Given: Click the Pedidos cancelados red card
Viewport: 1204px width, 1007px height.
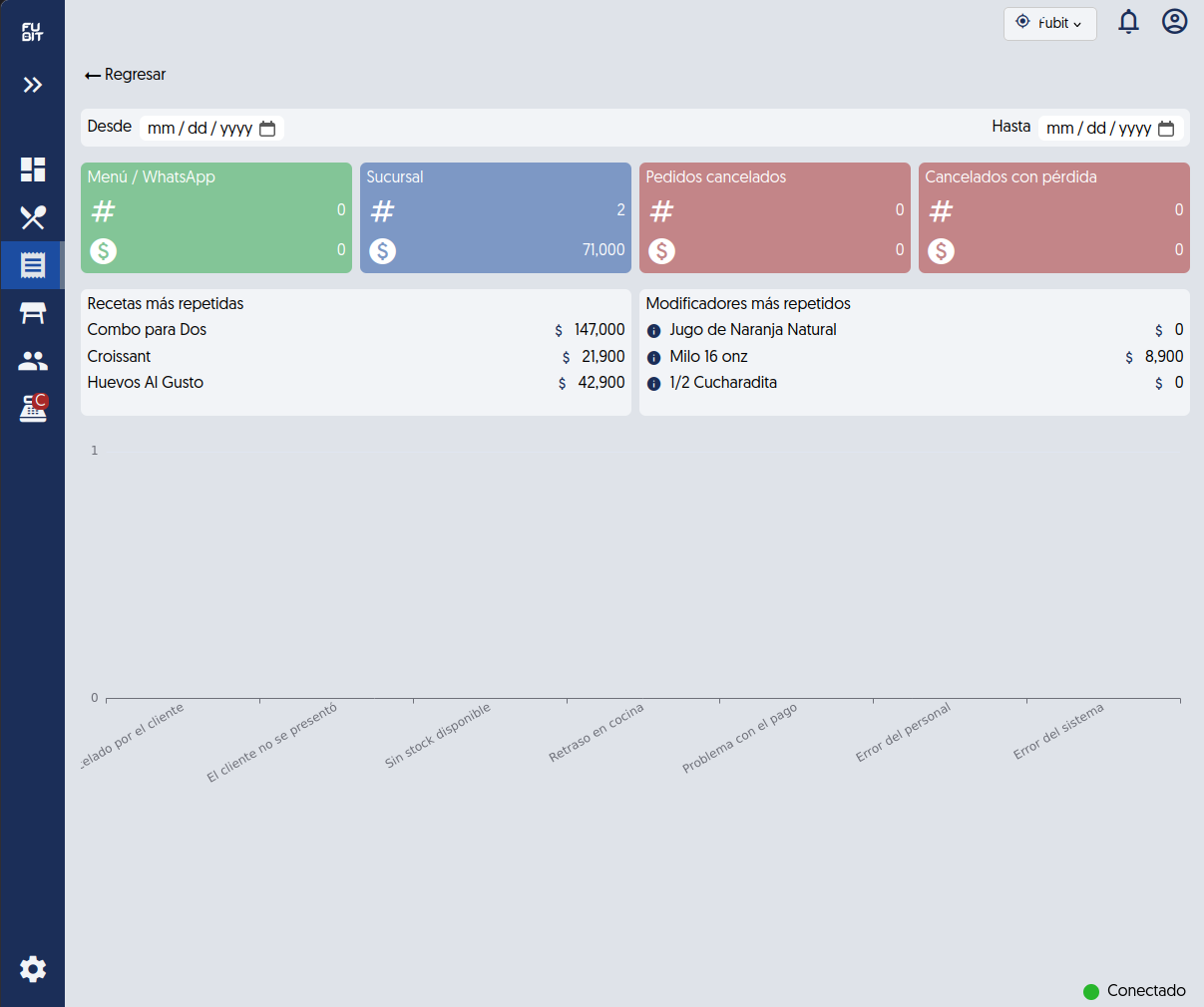Looking at the screenshot, I should coord(775,217).
